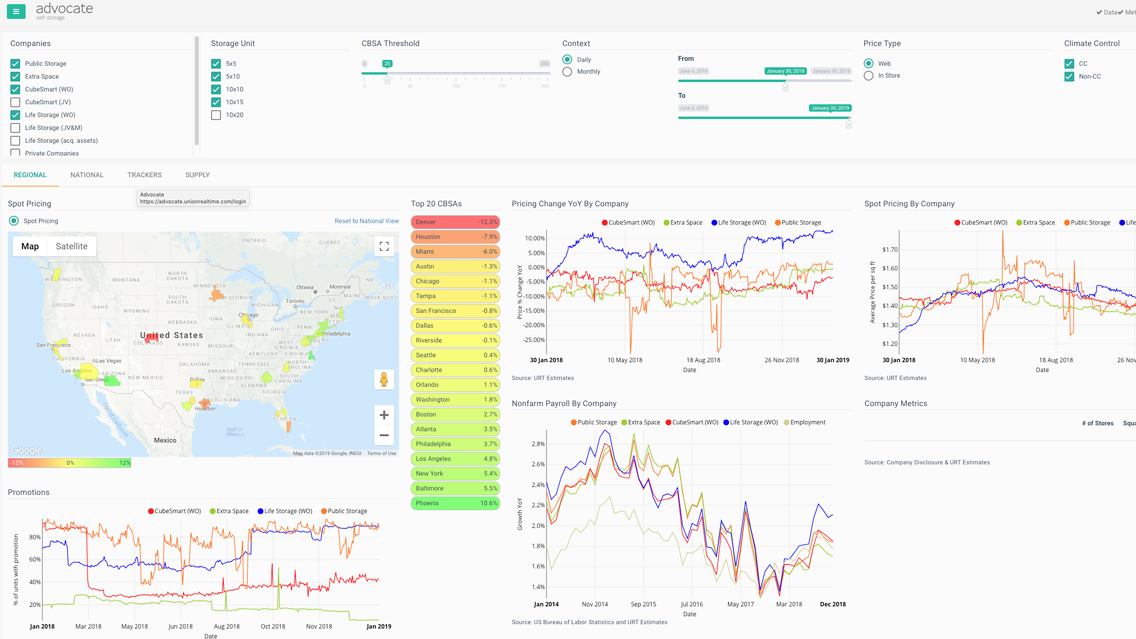Select San Francisco in Top 20 CBSAs
This screenshot has height=639, width=1136.
point(455,311)
